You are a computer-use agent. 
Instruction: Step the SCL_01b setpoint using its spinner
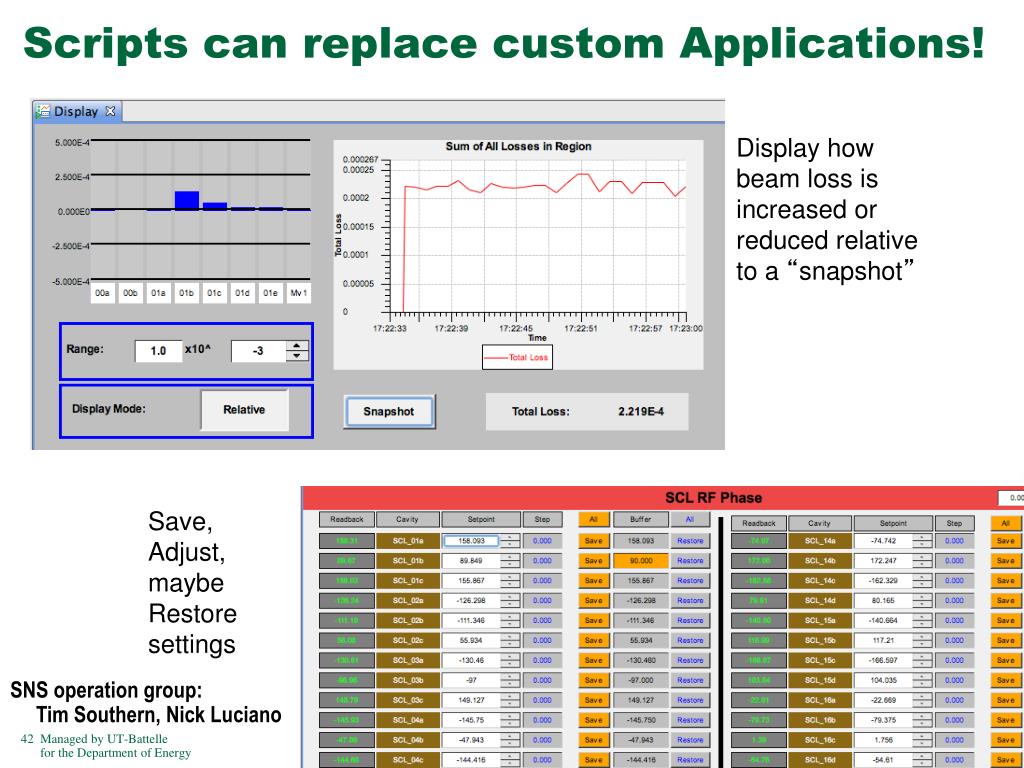point(510,561)
